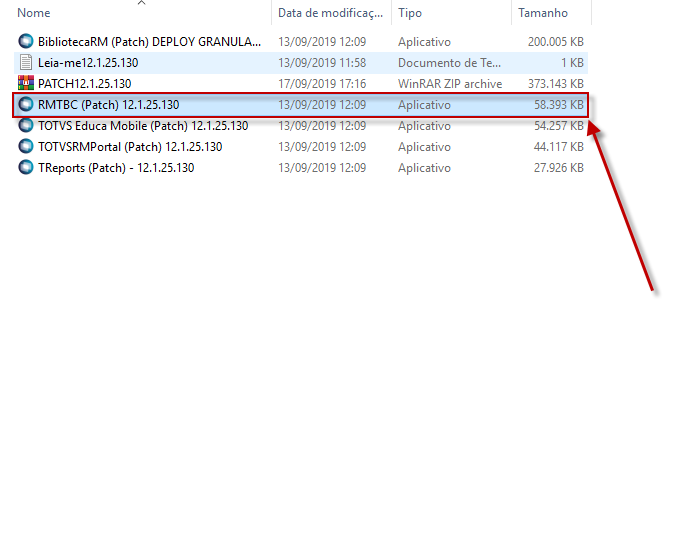This screenshot has height=546, width=676.
Task: Click the size 54.257 KB
Action: tap(558, 126)
